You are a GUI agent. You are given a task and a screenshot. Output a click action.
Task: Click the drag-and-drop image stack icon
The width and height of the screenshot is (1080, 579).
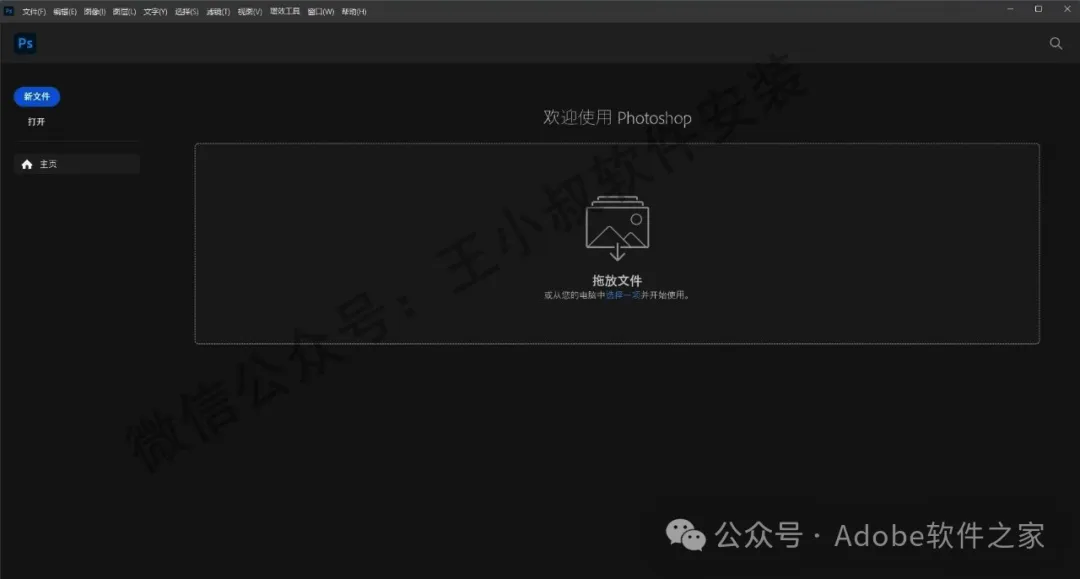[617, 228]
